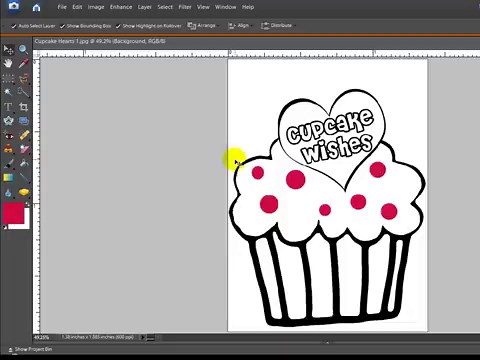The height and width of the screenshot is (360, 480).
Task: Select the Line shape tool
Action: coord(24,178)
